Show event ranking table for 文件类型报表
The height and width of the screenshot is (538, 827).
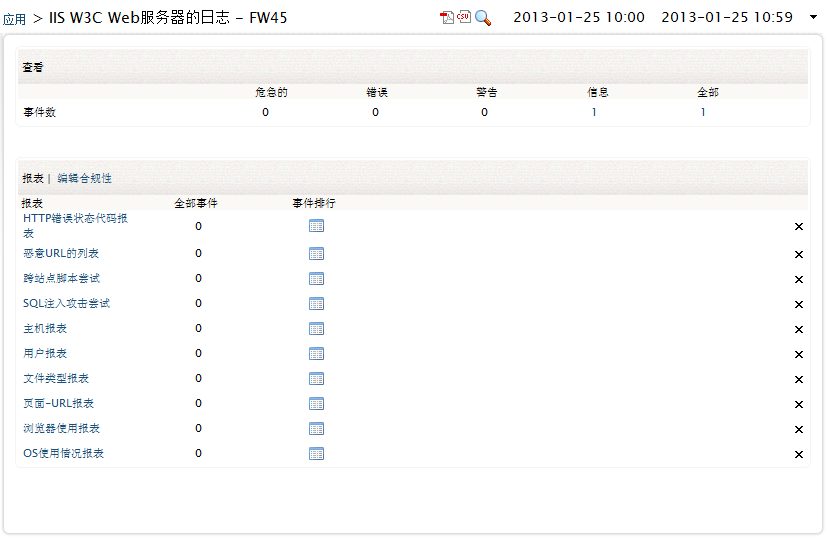(316, 379)
